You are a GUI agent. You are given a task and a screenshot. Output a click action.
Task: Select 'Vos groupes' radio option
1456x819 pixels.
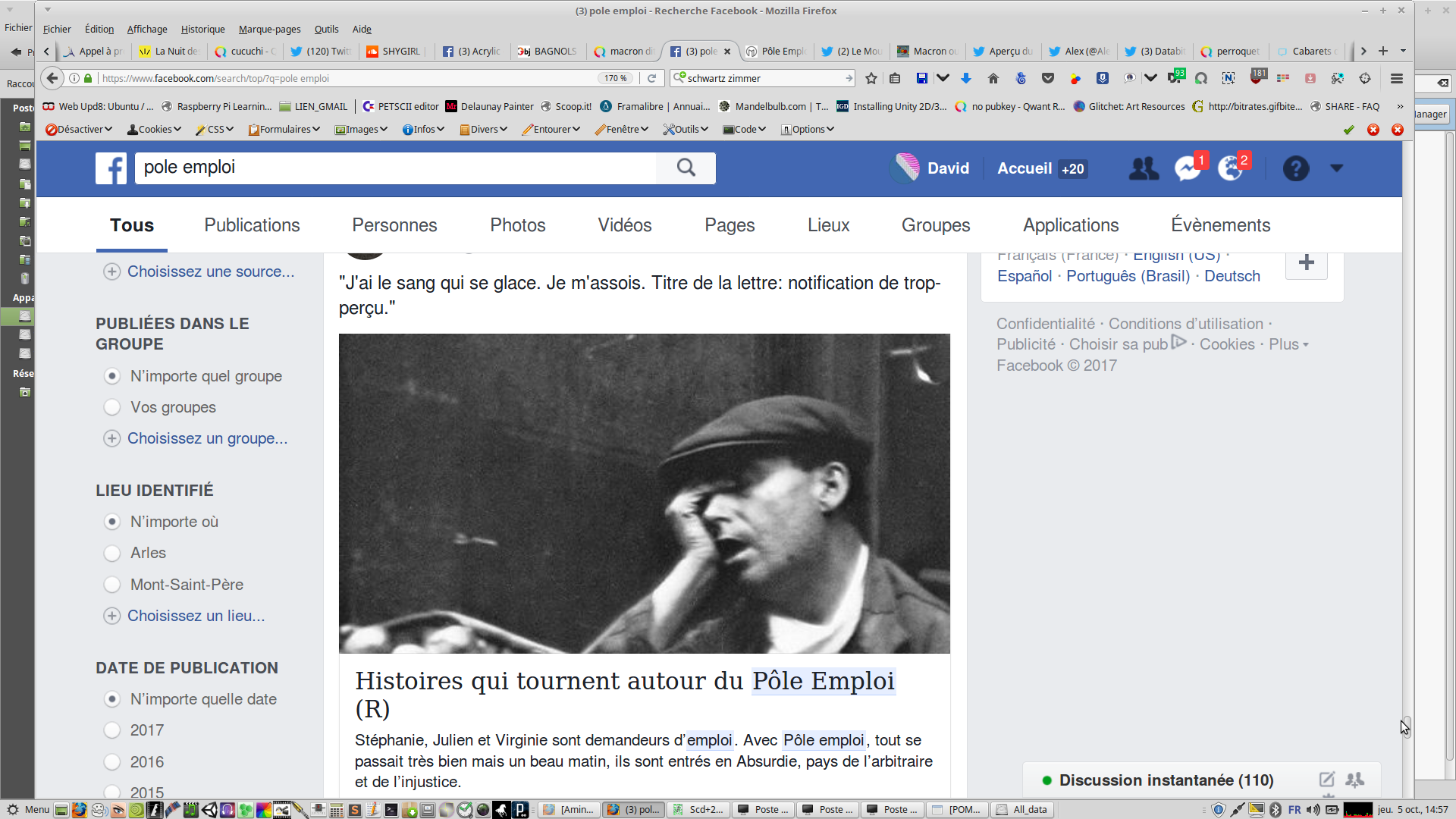[x=112, y=407]
